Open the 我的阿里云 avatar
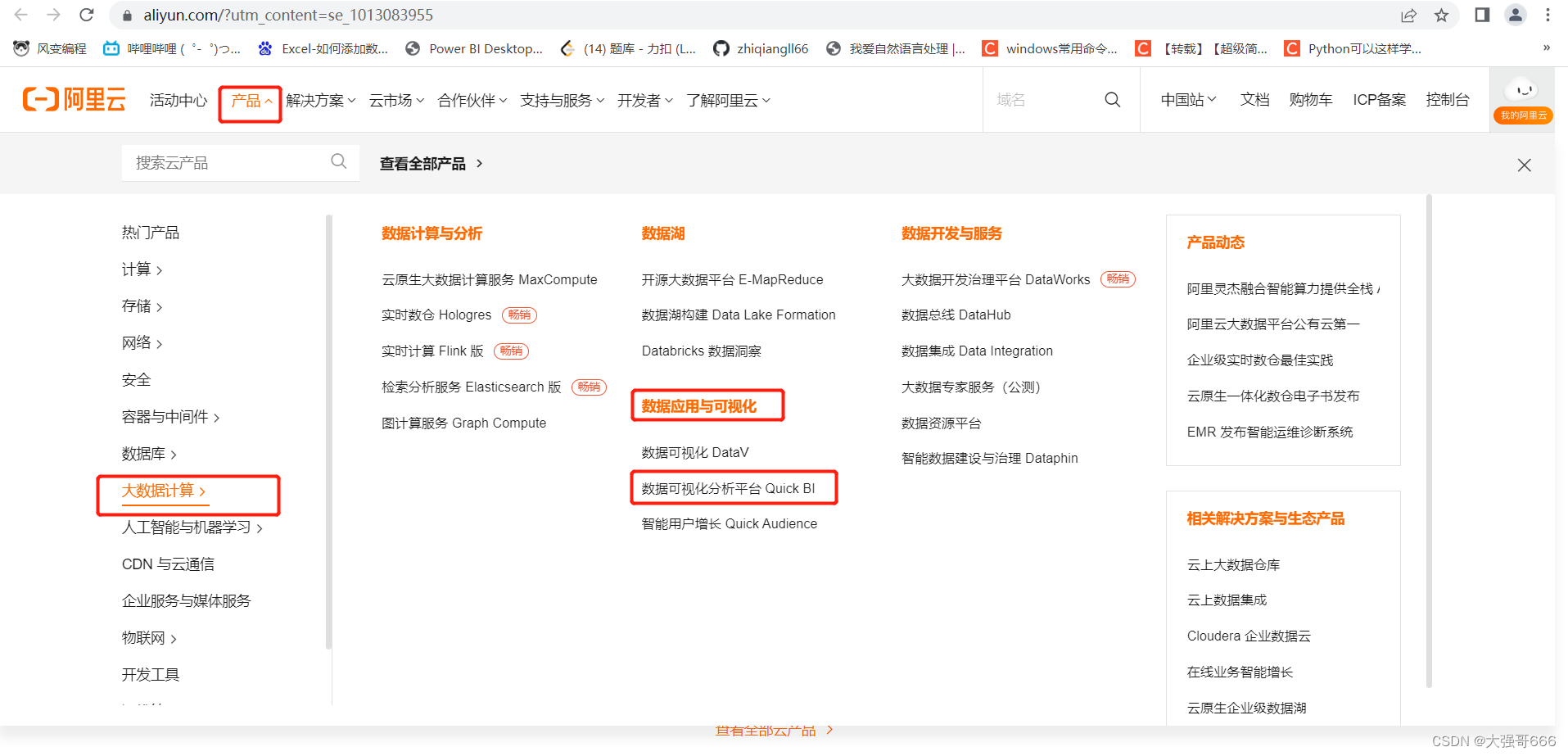The height and width of the screenshot is (756, 1568). pos(1523,100)
